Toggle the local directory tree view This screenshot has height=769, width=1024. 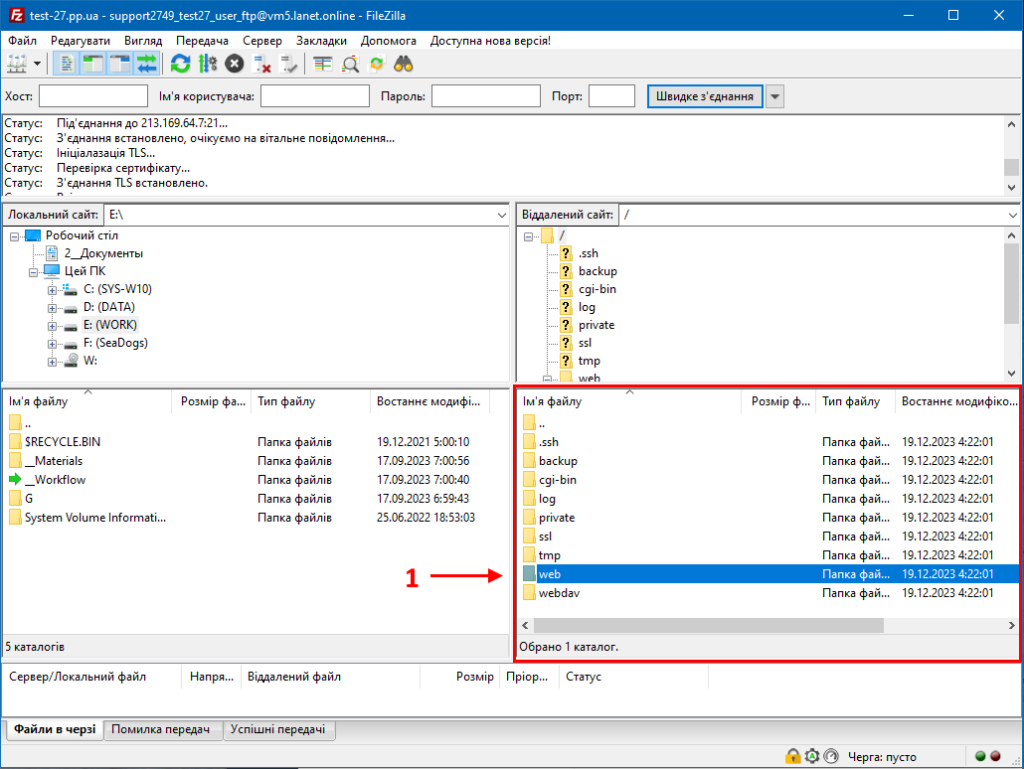click(94, 64)
